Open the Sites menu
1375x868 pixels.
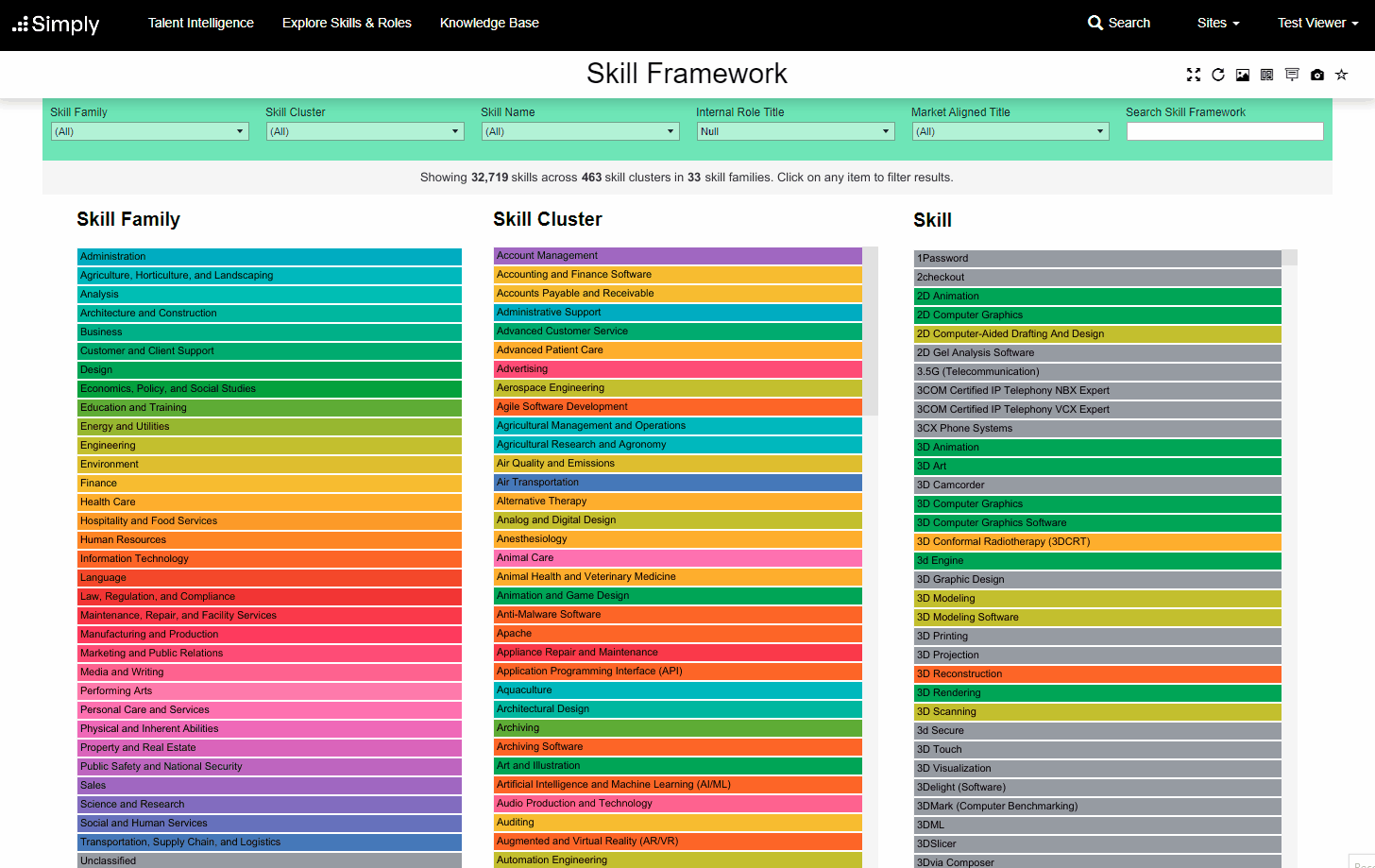[x=1217, y=23]
